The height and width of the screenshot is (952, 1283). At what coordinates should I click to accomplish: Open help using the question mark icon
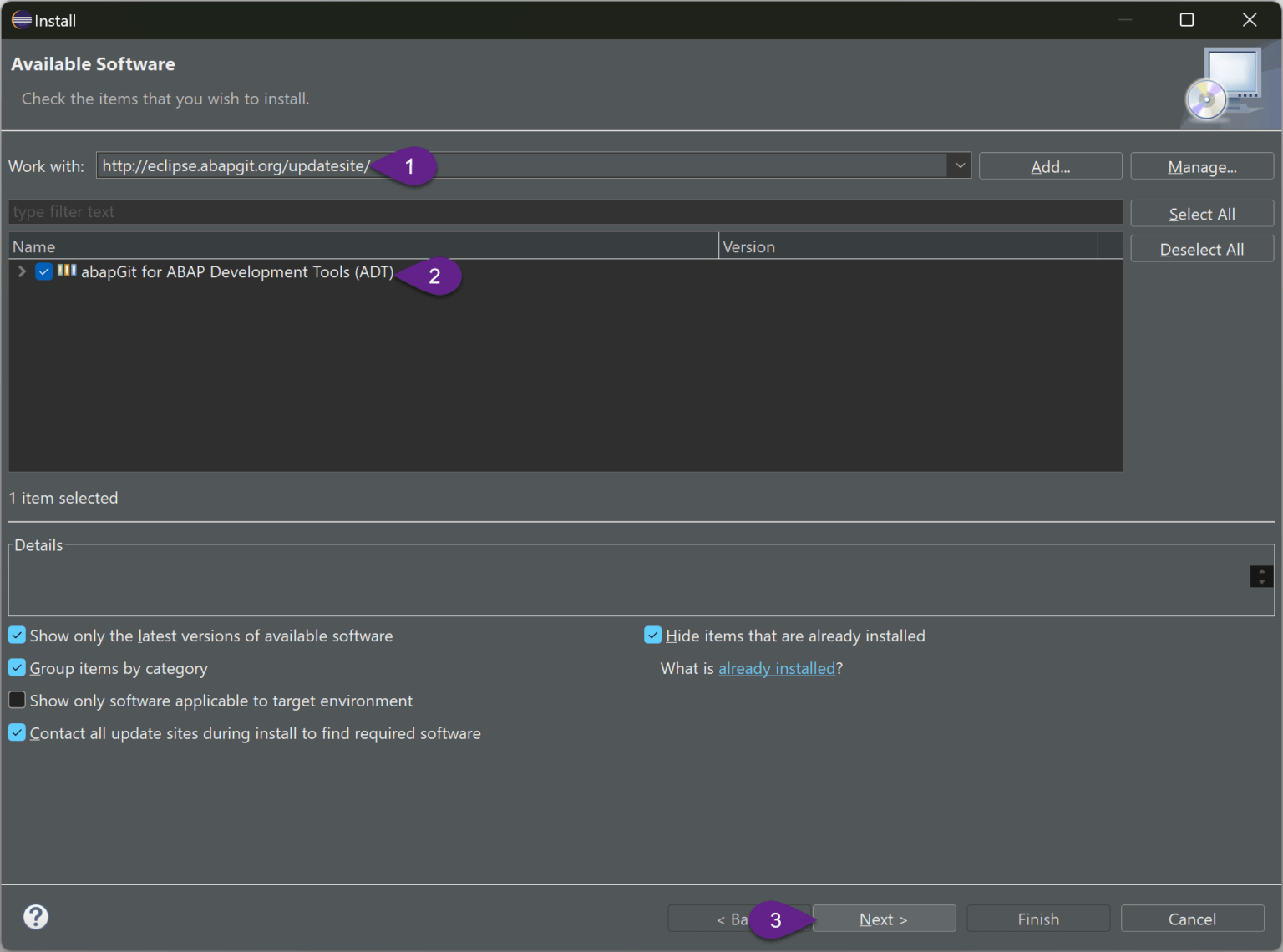pyautogui.click(x=35, y=916)
